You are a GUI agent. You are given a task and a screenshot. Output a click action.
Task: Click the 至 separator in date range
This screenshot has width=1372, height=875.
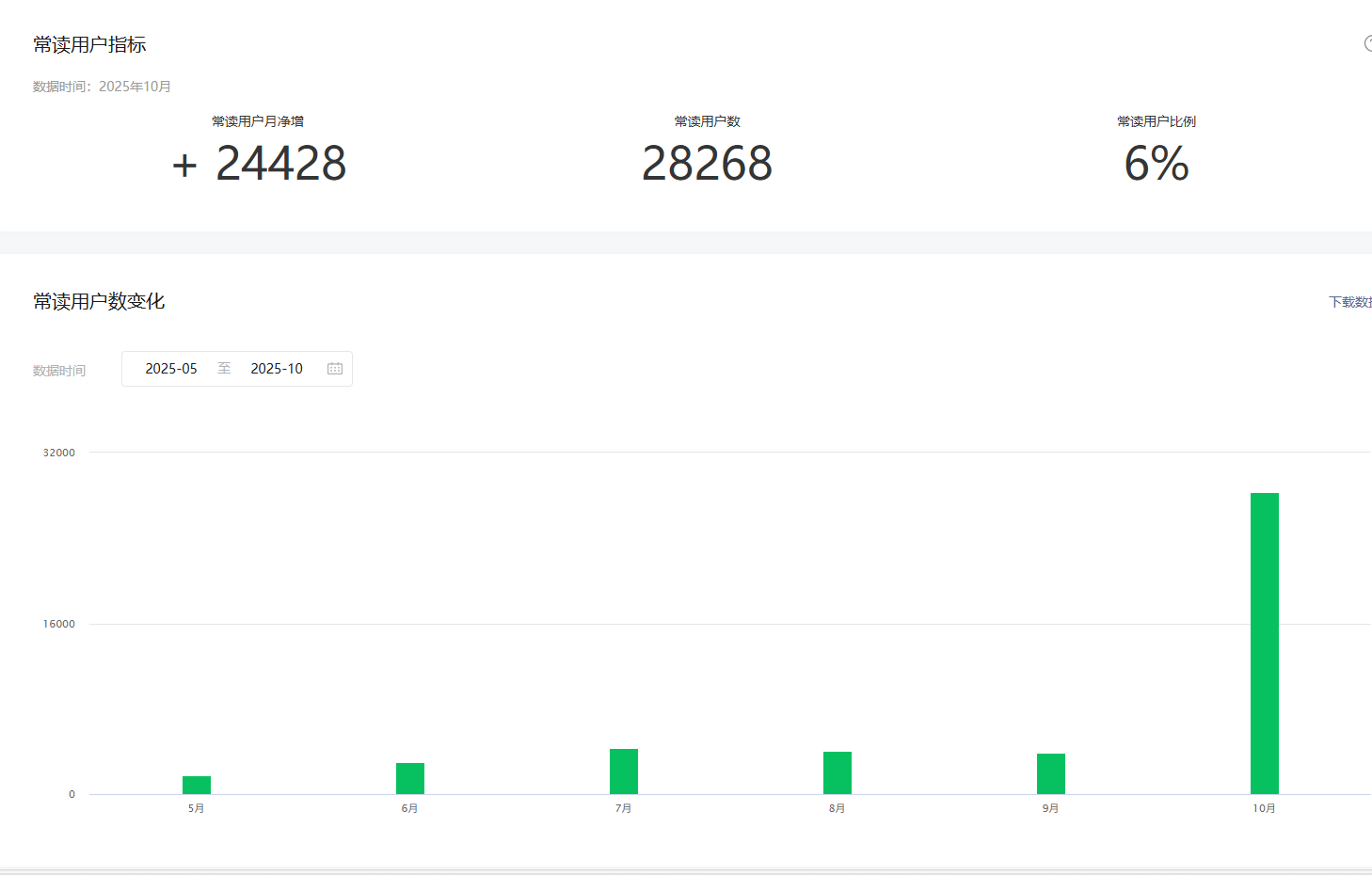click(x=224, y=369)
